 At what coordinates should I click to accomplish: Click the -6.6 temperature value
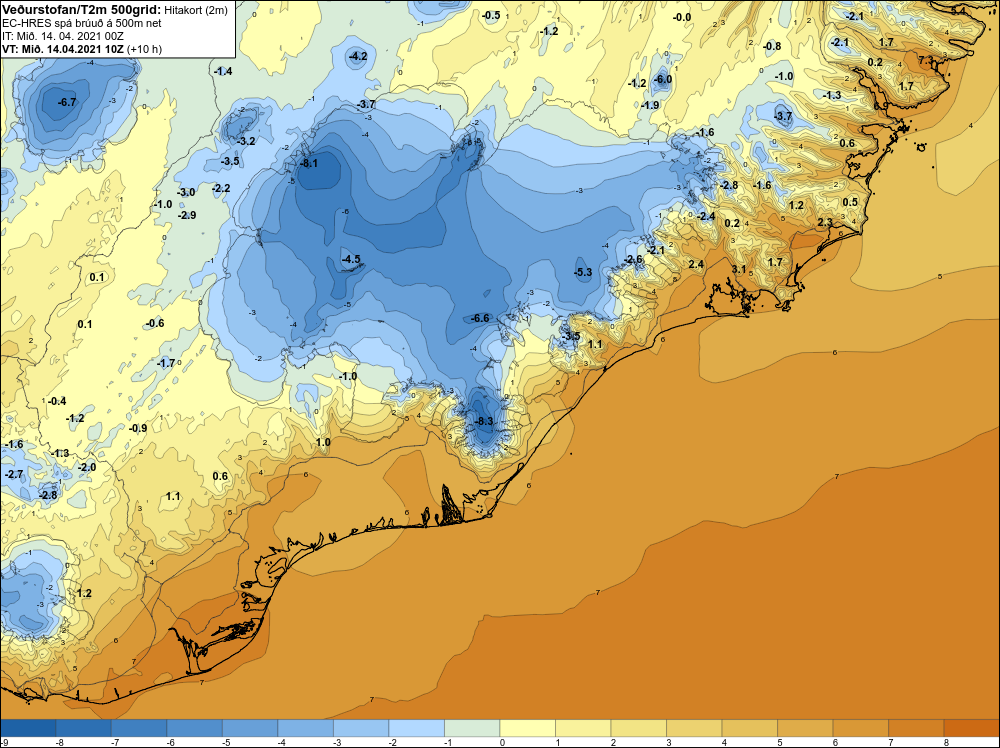pos(480,318)
